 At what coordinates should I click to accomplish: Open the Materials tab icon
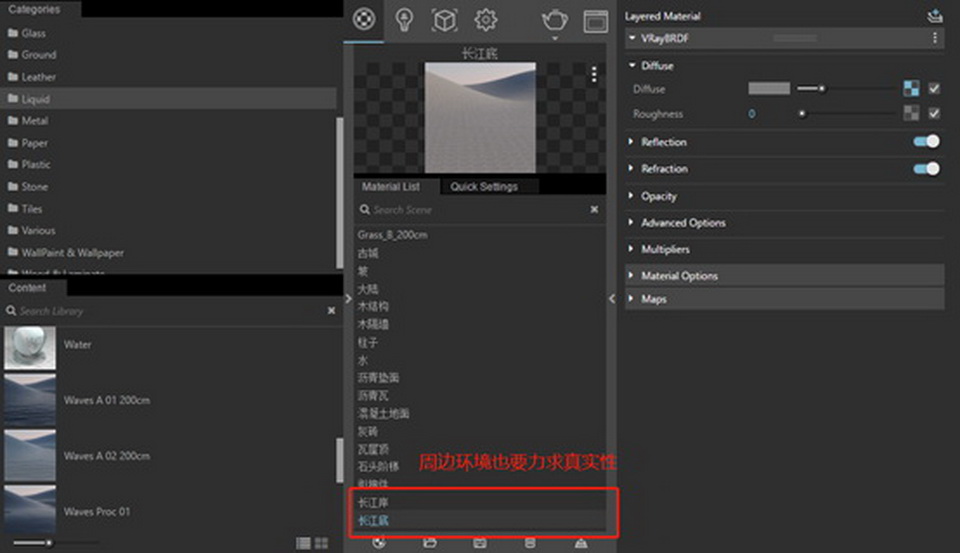coord(364,19)
